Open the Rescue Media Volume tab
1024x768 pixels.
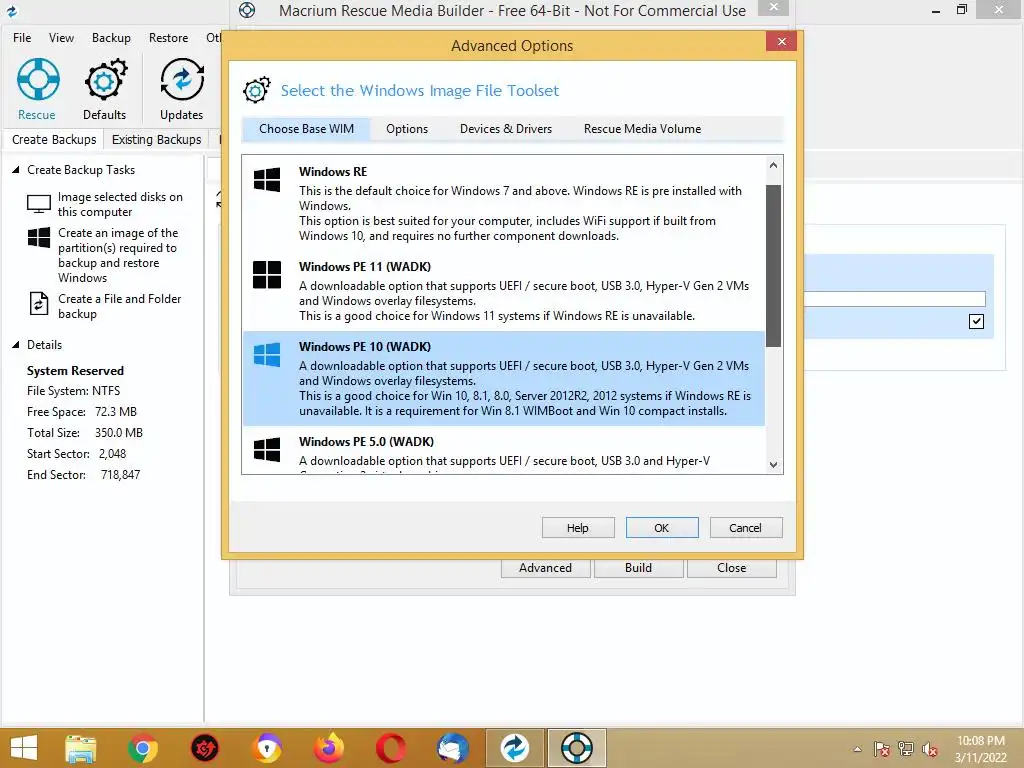pyautogui.click(x=643, y=129)
